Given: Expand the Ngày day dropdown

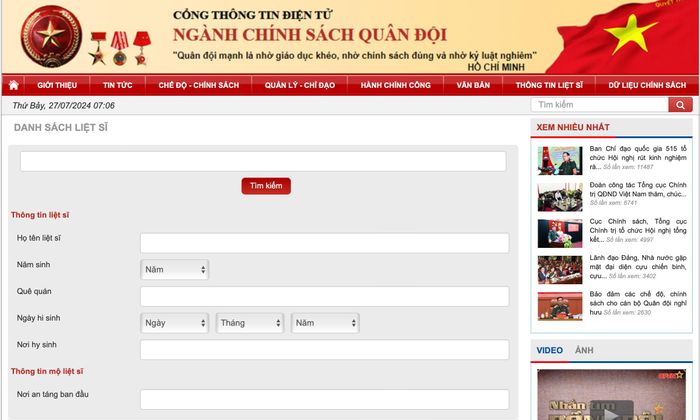Looking at the screenshot, I should pos(175,323).
